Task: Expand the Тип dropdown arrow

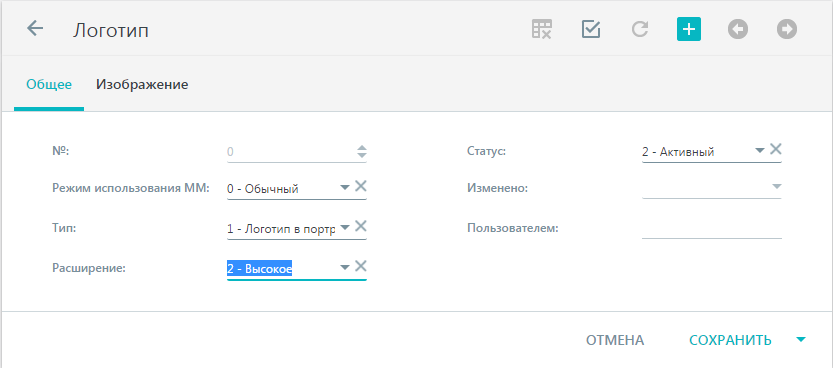Action: [345, 227]
